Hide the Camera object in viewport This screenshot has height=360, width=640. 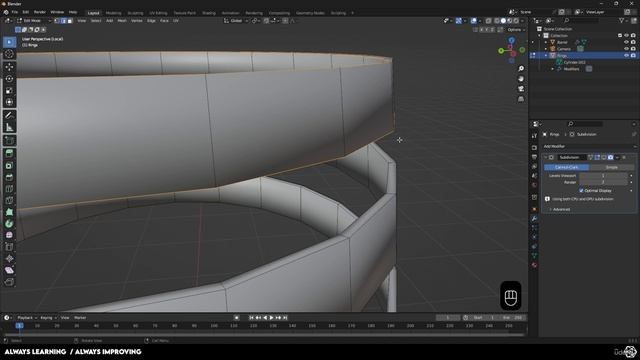point(627,49)
